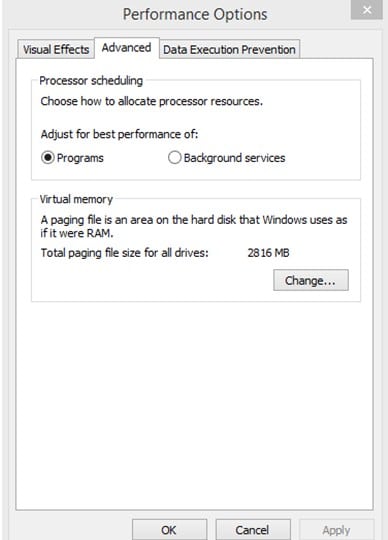Click "Choose how to allocate processor resources" text
Screen dimensions: 388x540
click(151, 101)
